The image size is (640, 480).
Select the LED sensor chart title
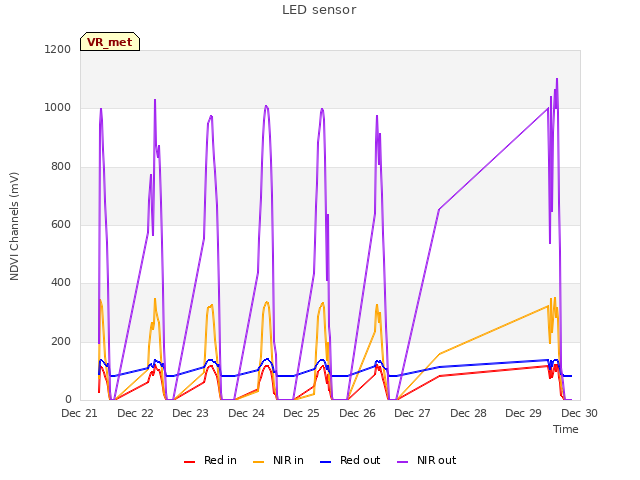click(319, 10)
